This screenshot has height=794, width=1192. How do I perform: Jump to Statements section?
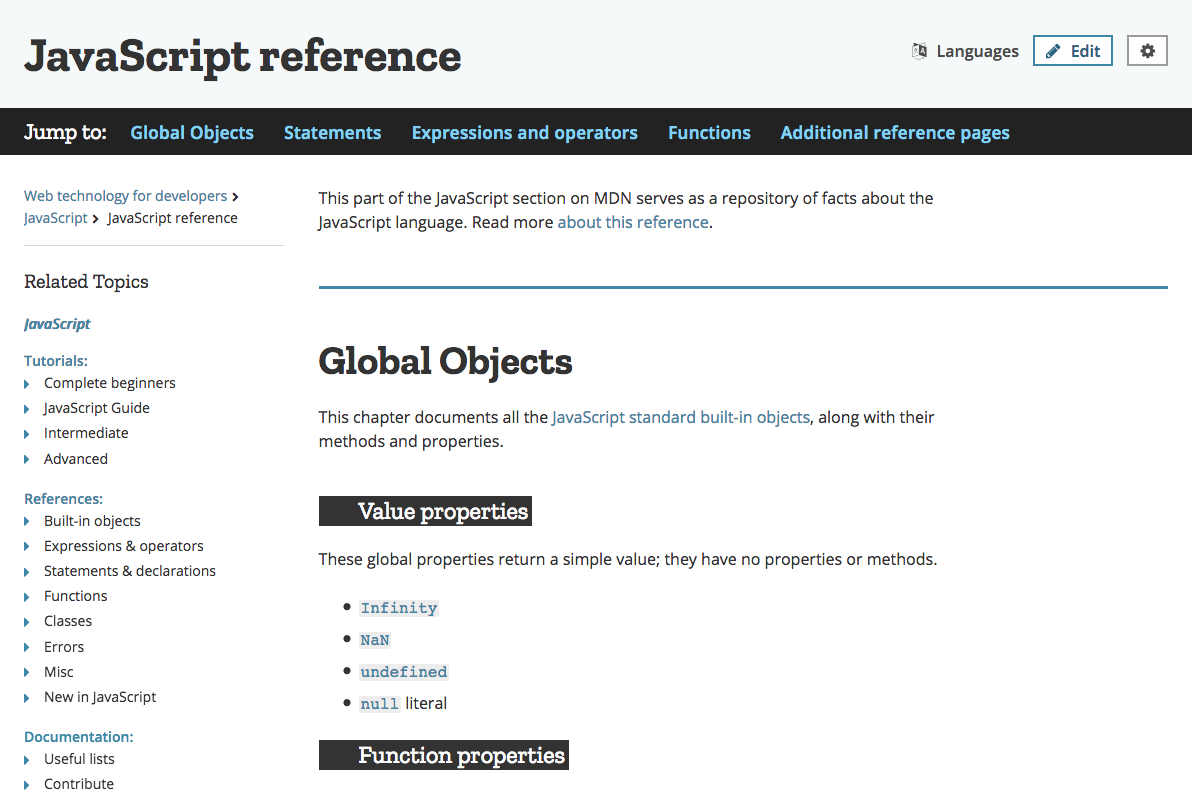pos(332,132)
